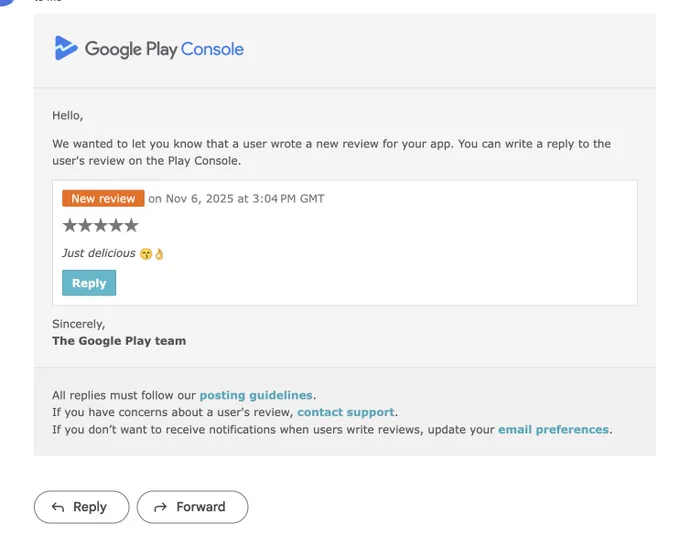Viewport: 680px width, 535px height.
Task: Click 'The Google Play team' signature
Action: [119, 341]
